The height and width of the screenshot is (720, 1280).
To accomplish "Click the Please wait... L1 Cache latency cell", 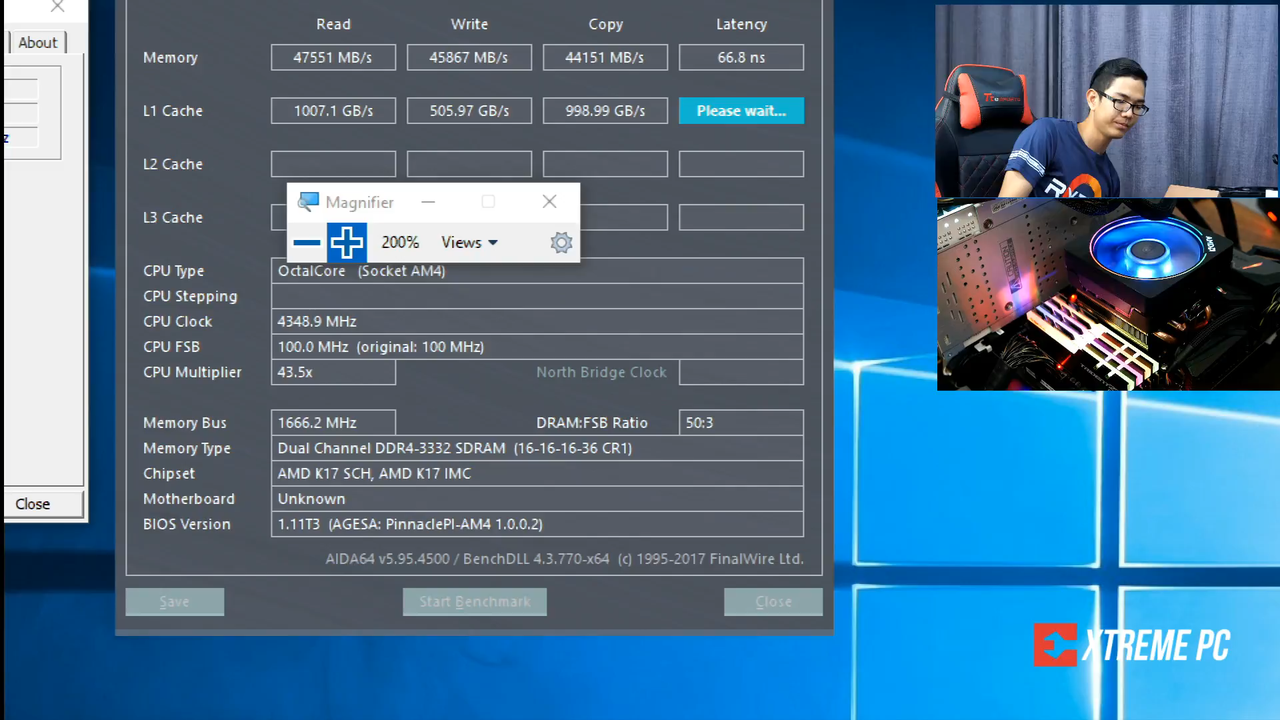I will coord(741,111).
